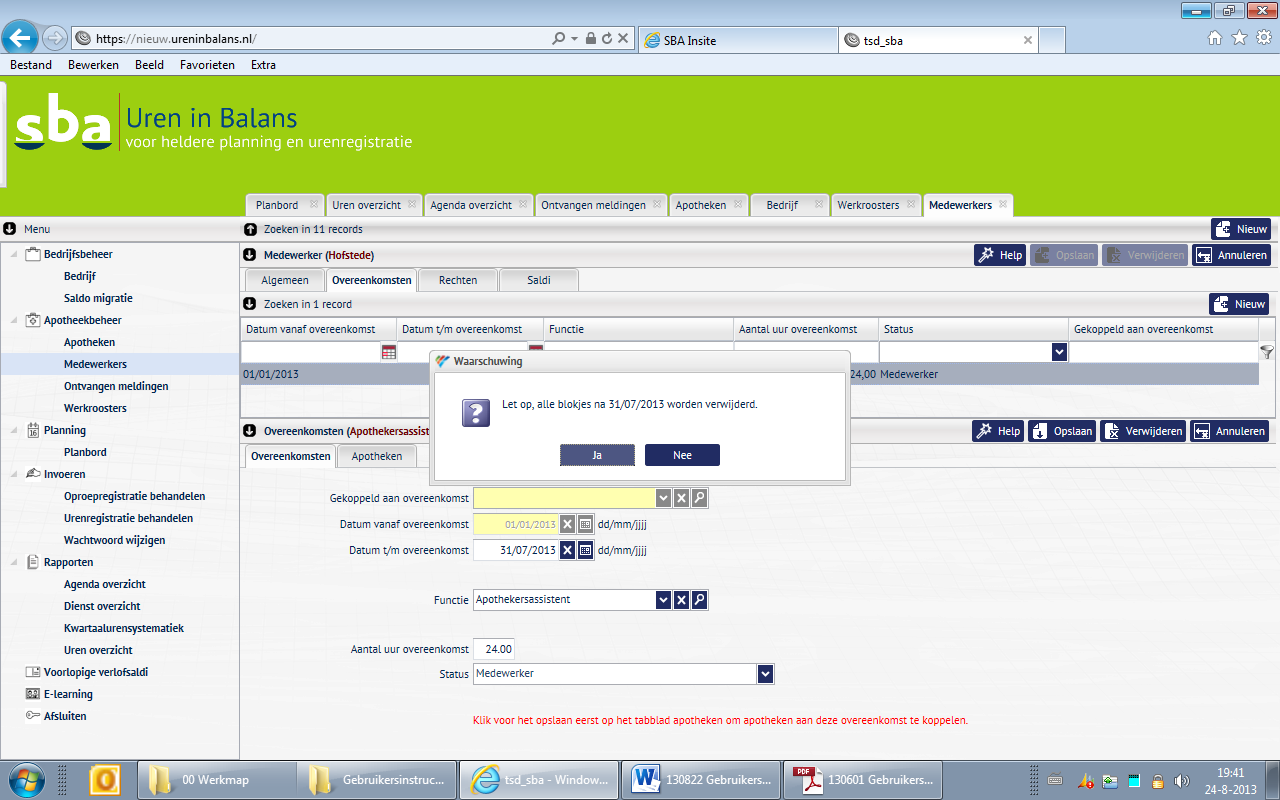This screenshot has height=800, width=1280.
Task: Collapse the Medewerker (Hofstede) section
Action: 250,255
